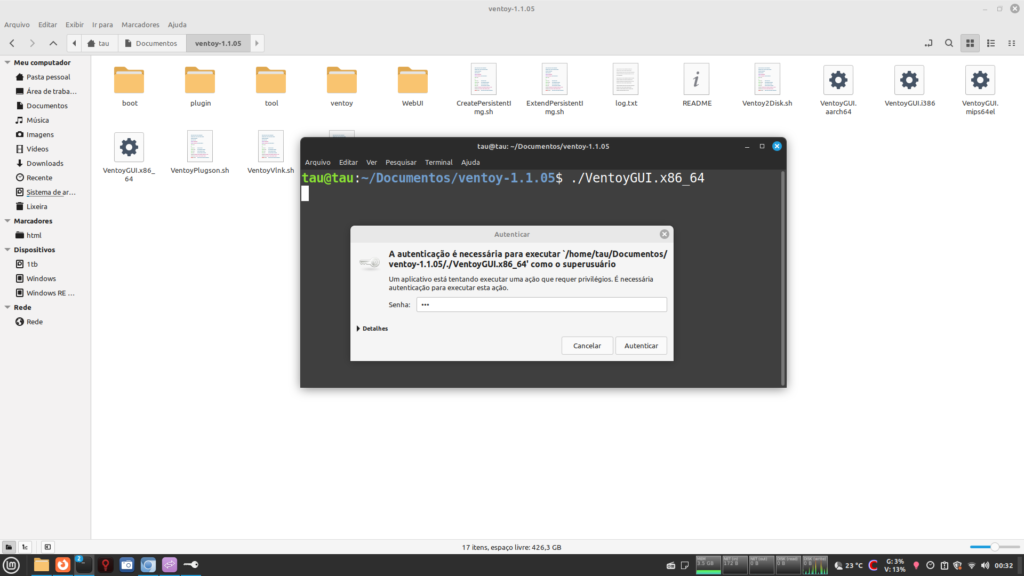Click the search magnifier in file manager toolbar
The width and height of the screenshot is (1024, 576).
click(x=949, y=44)
